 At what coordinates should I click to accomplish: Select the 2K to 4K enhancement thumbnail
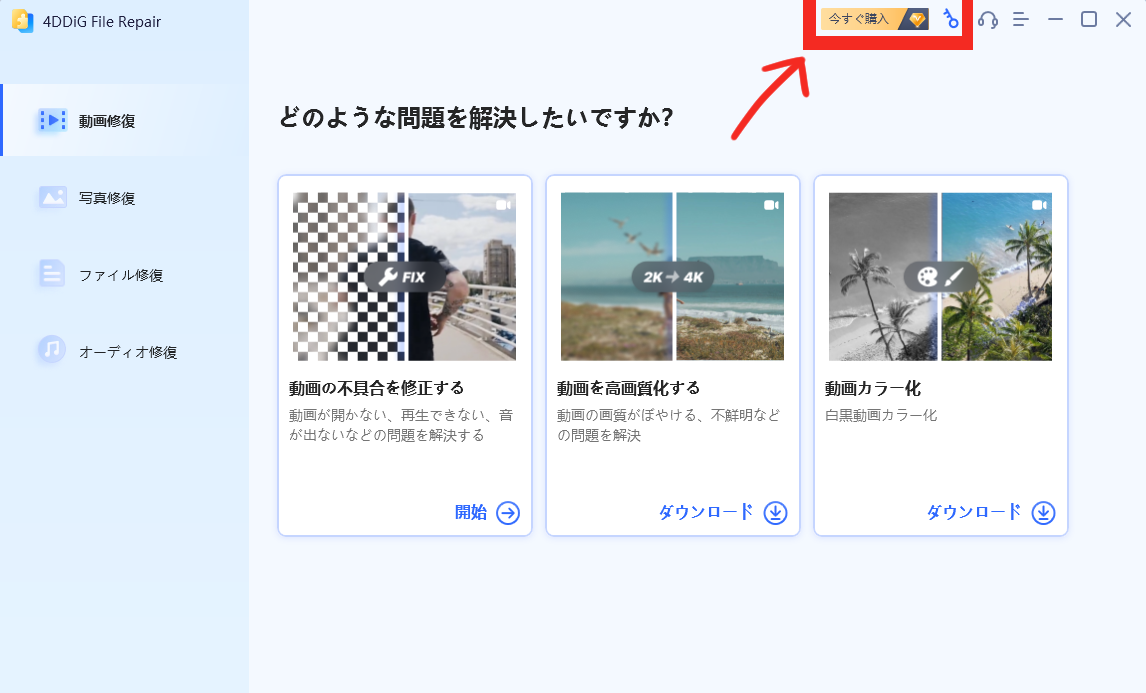click(672, 276)
